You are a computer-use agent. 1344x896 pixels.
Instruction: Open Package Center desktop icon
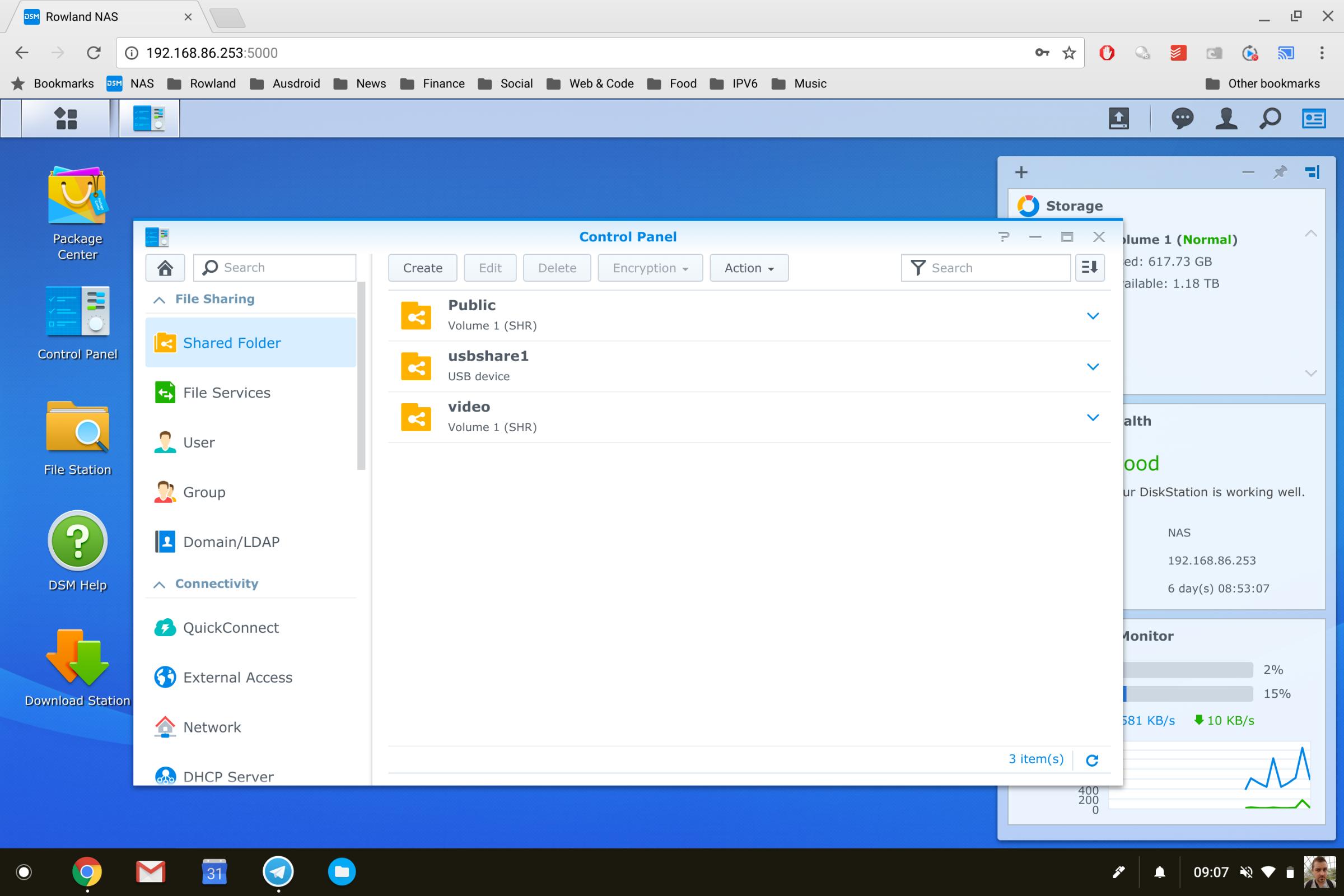pyautogui.click(x=77, y=213)
